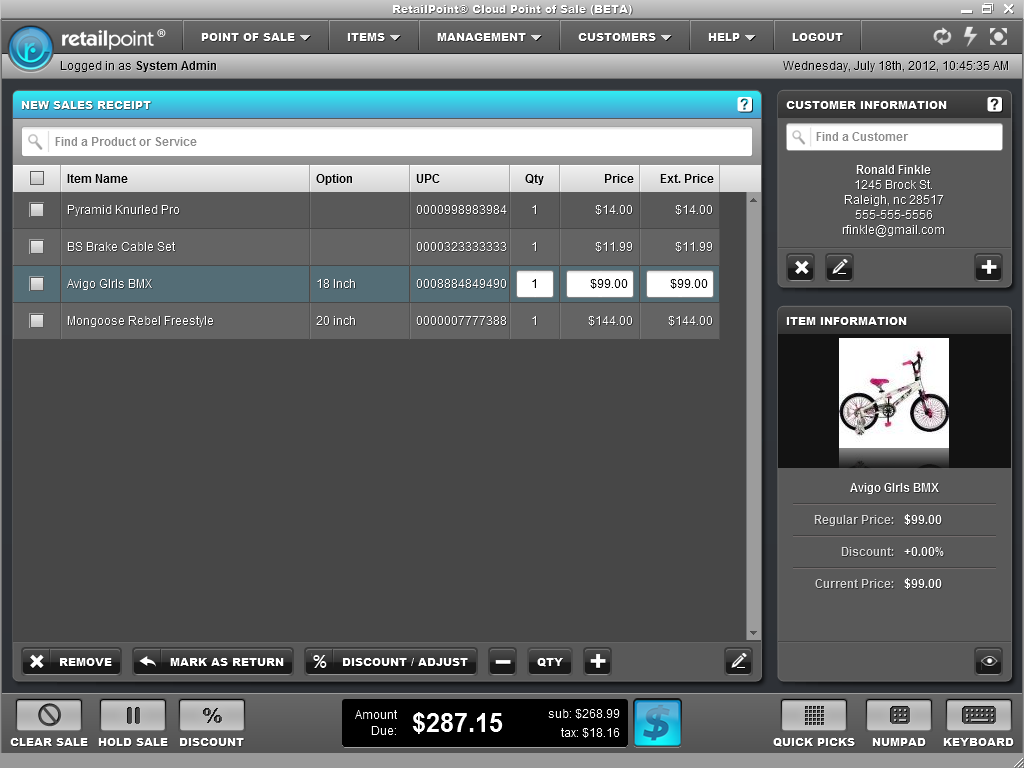
Task: Add new customer with plus icon
Action: click(x=988, y=267)
